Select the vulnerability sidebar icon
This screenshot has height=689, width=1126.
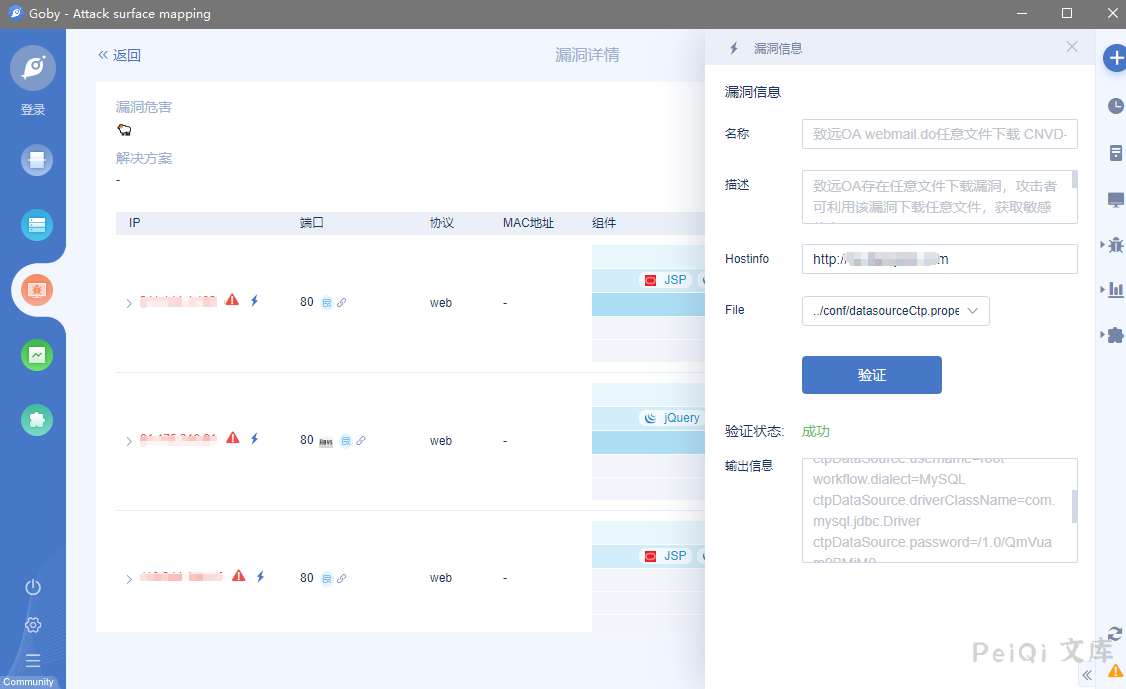(36, 290)
